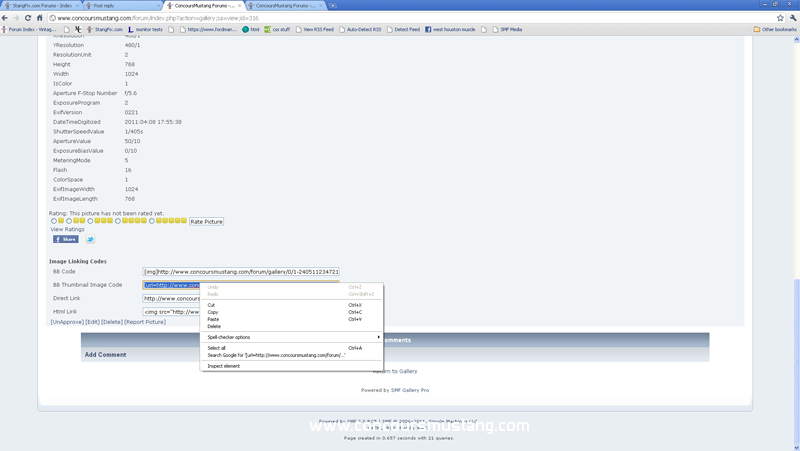Click the Edit picture link
800x451 pixels.
92,322
